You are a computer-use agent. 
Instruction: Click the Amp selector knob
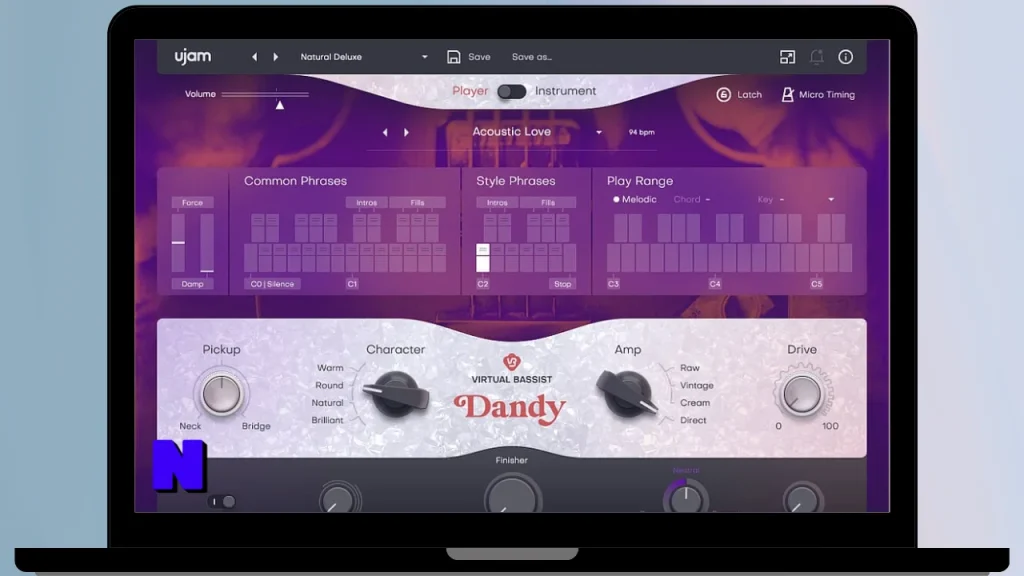pyautogui.click(x=627, y=393)
